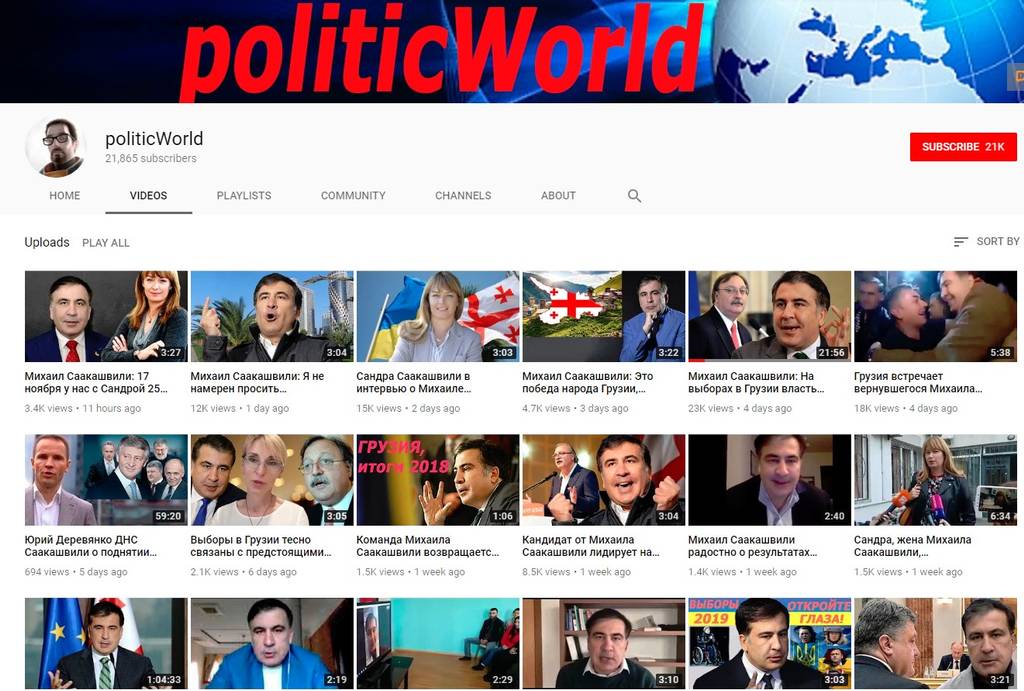Click '18K views • 4 days ago' text
Screen dimensions: 1024x691
pos(906,408)
